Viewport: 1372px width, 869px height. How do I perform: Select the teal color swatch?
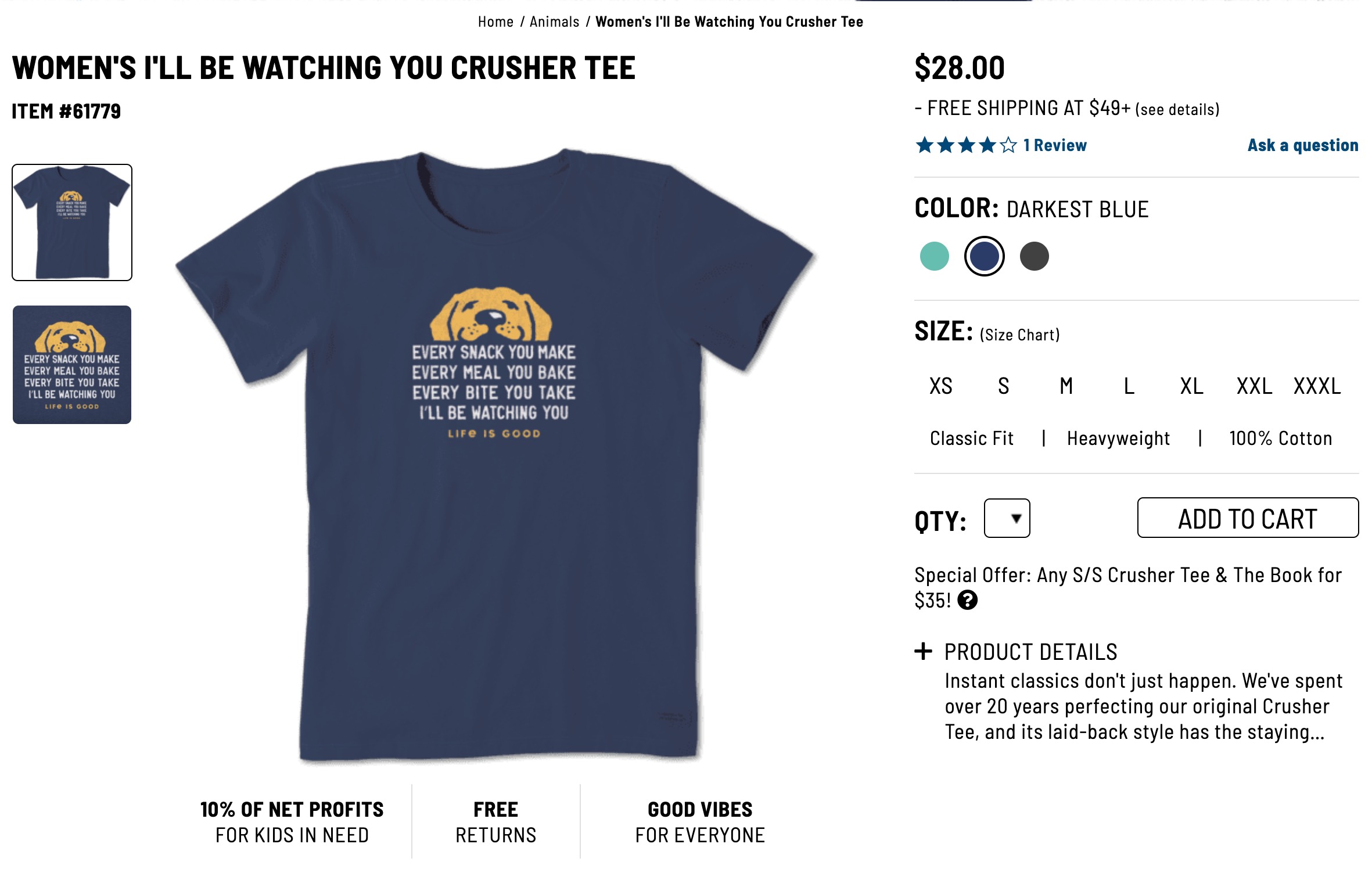coord(935,256)
